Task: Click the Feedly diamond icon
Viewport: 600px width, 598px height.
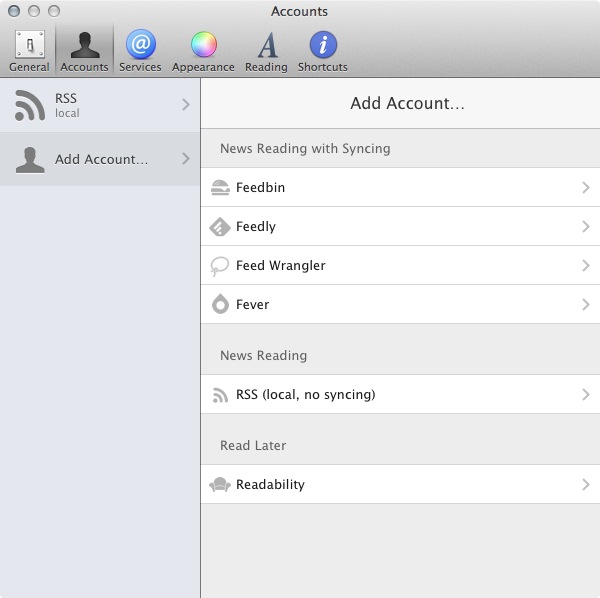Action: pos(220,226)
